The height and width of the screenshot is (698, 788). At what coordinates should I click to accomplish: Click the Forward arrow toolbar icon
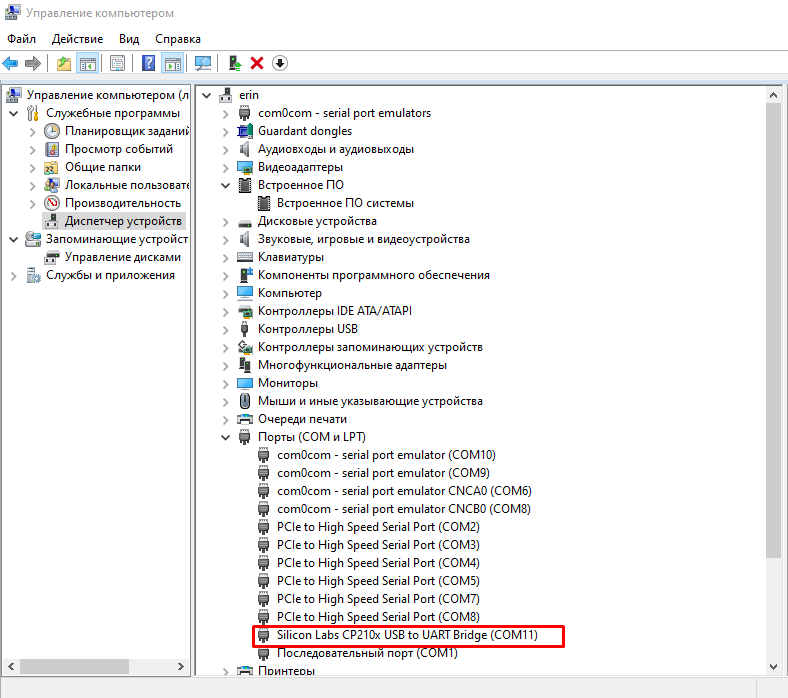coord(33,63)
